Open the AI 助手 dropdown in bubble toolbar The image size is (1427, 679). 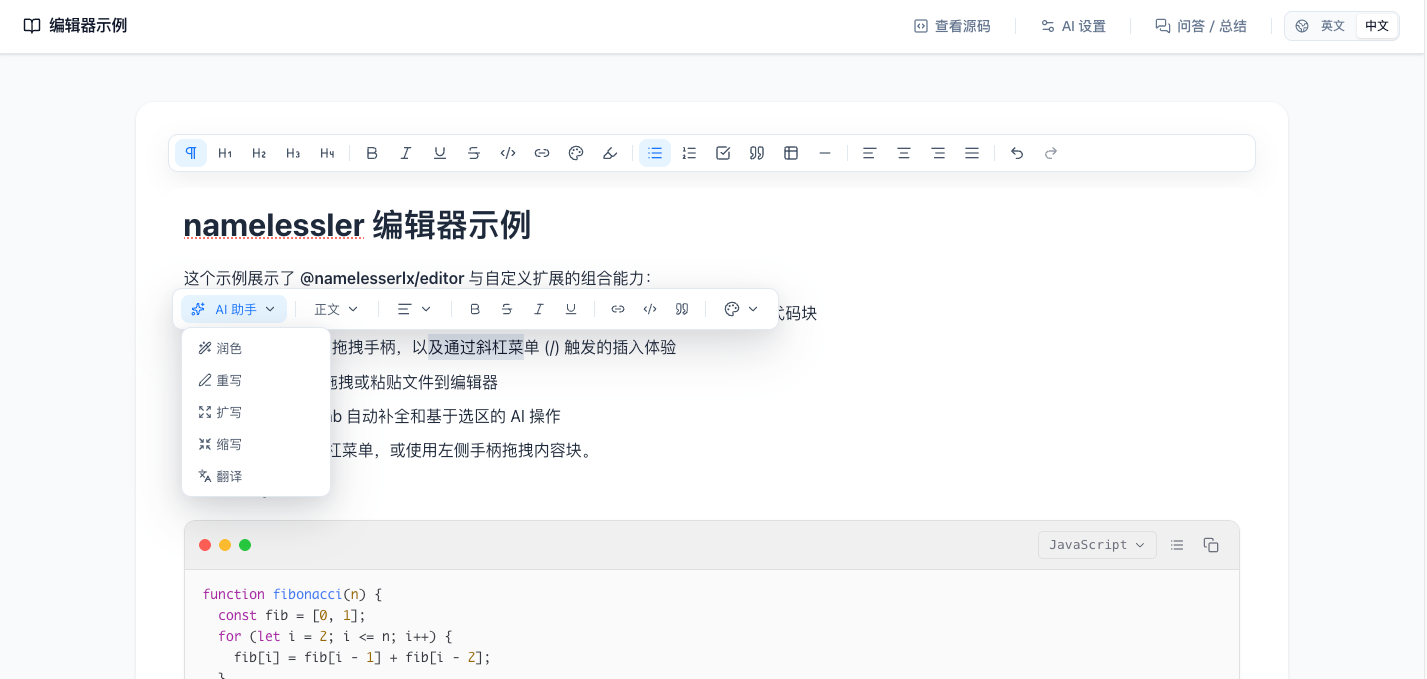pyautogui.click(x=234, y=309)
